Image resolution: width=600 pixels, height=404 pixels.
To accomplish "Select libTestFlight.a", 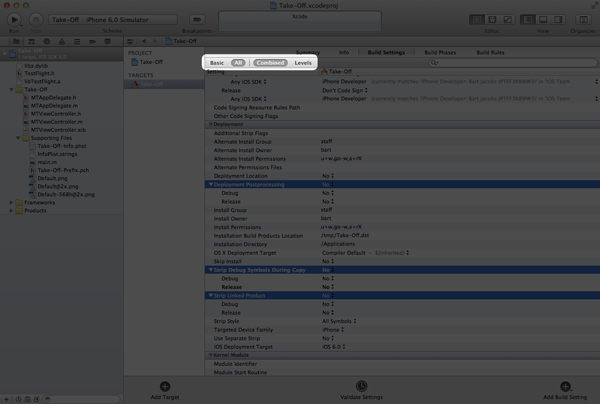I will 42,81.
